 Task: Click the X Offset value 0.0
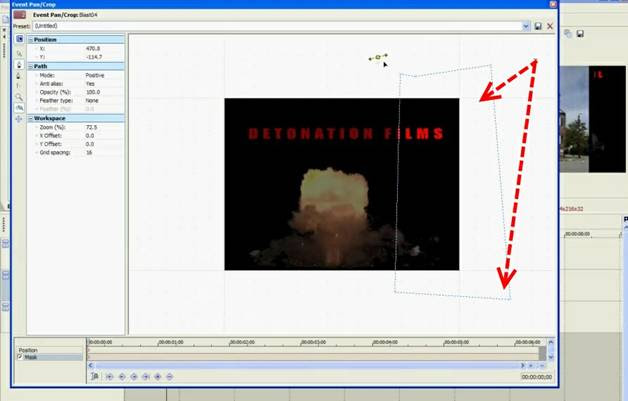click(90, 136)
